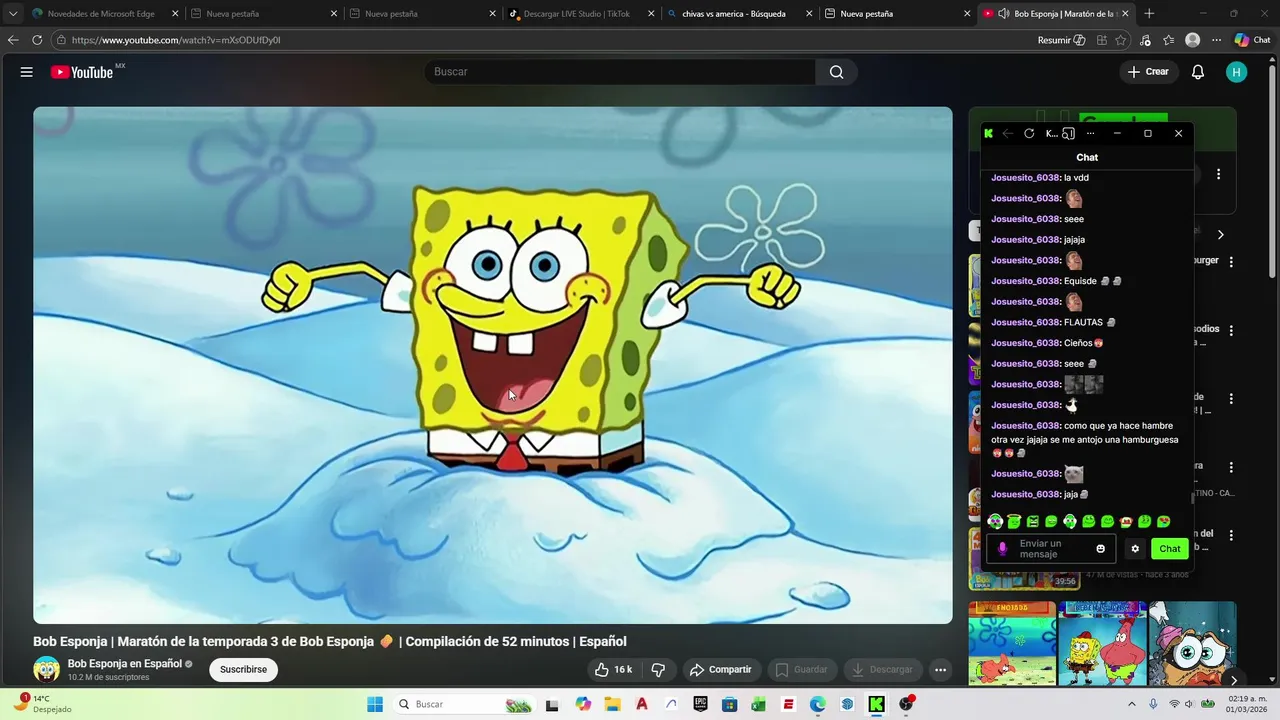This screenshot has width=1280, height=720.
Task: Click the hamburguesa chat message
Action: point(1087,439)
